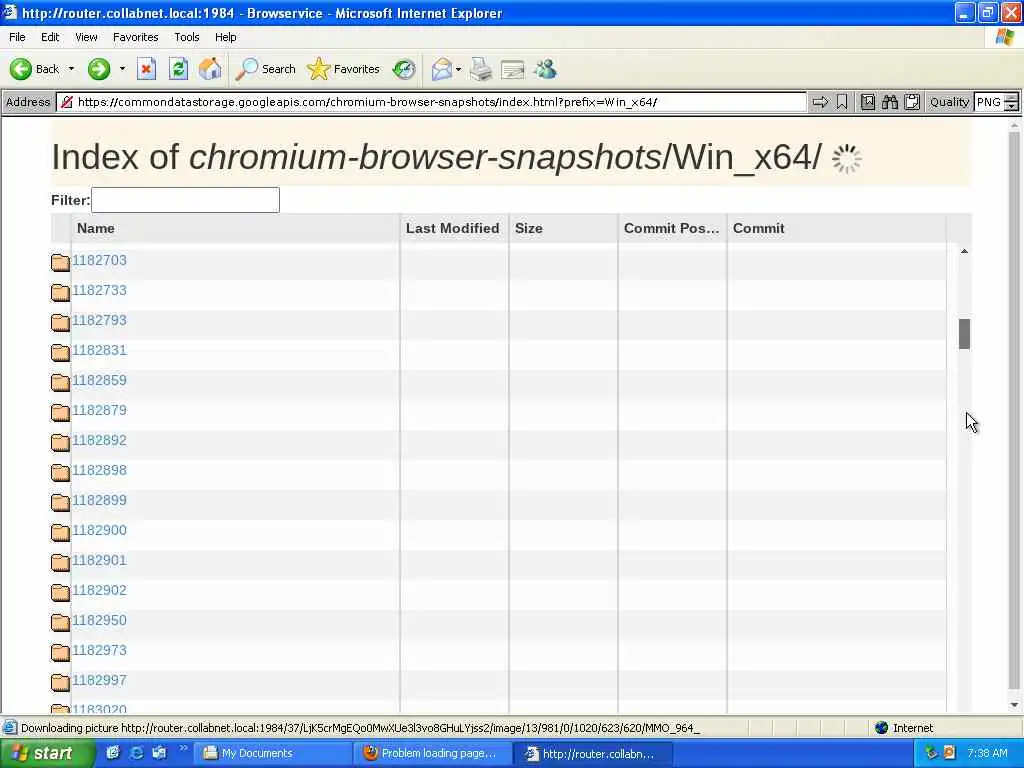Go to Home page icon
The image size is (1024, 768).
[x=210, y=69]
